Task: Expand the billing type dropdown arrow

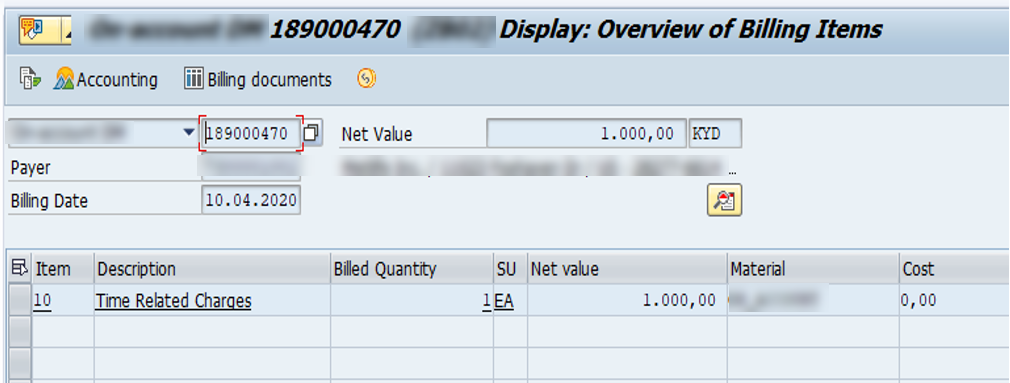Action: coord(189,133)
